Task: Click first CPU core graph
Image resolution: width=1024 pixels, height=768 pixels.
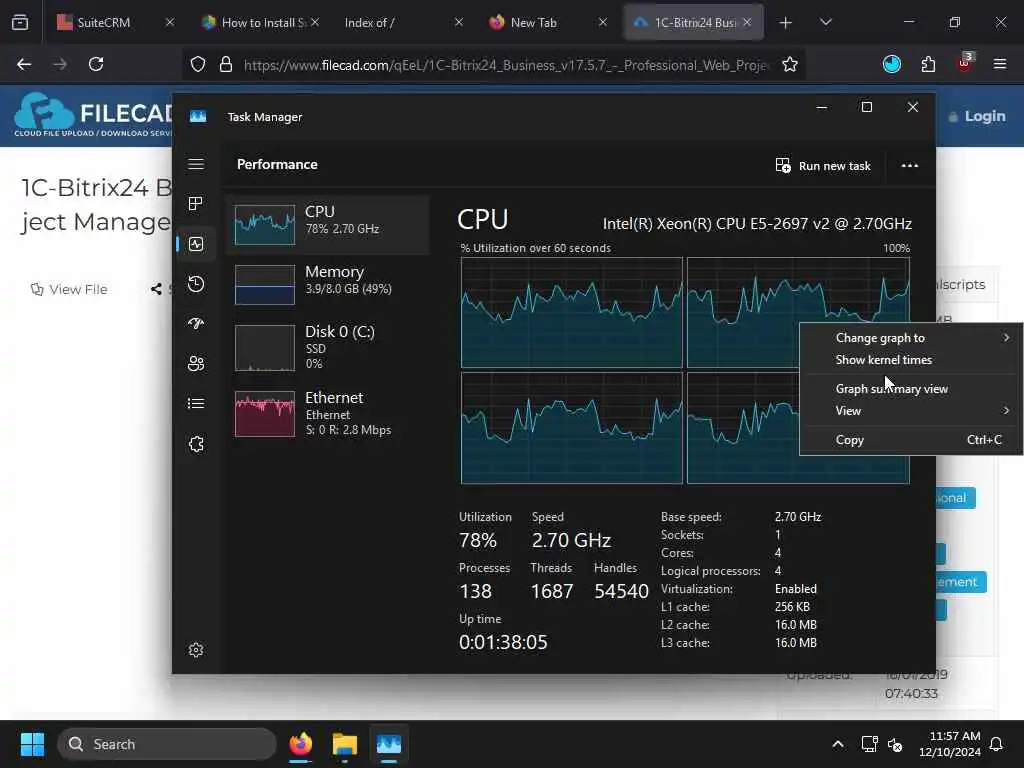Action: (571, 313)
